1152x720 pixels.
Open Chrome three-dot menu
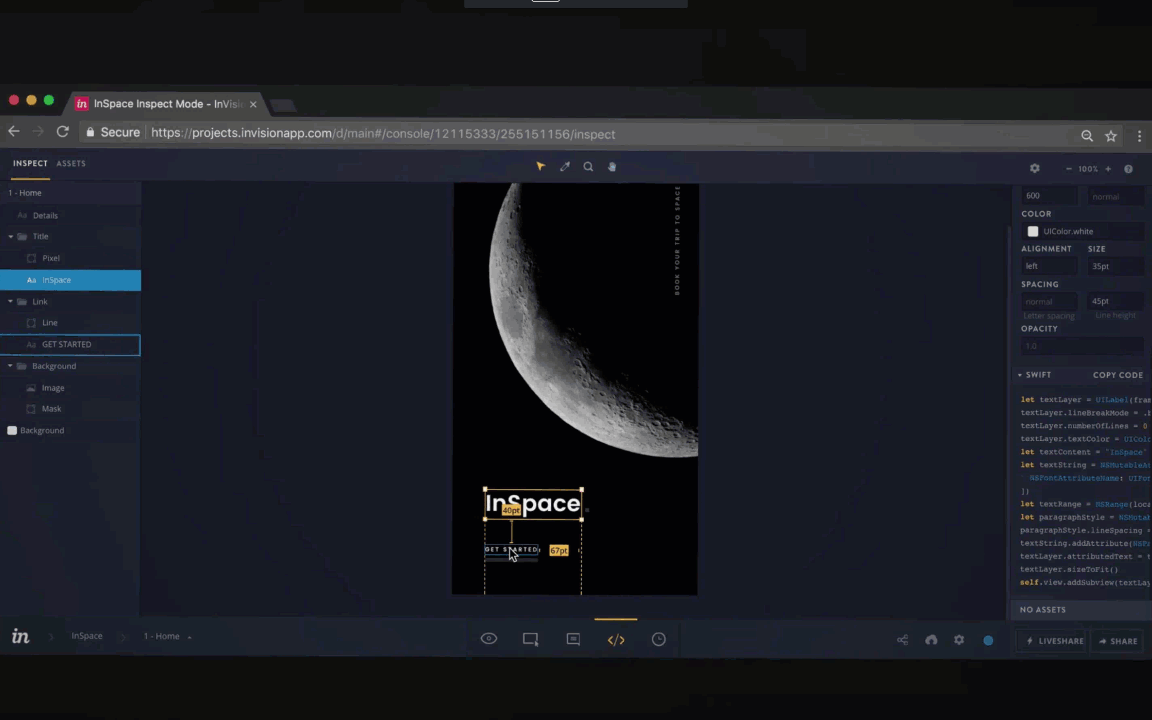pos(1140,136)
